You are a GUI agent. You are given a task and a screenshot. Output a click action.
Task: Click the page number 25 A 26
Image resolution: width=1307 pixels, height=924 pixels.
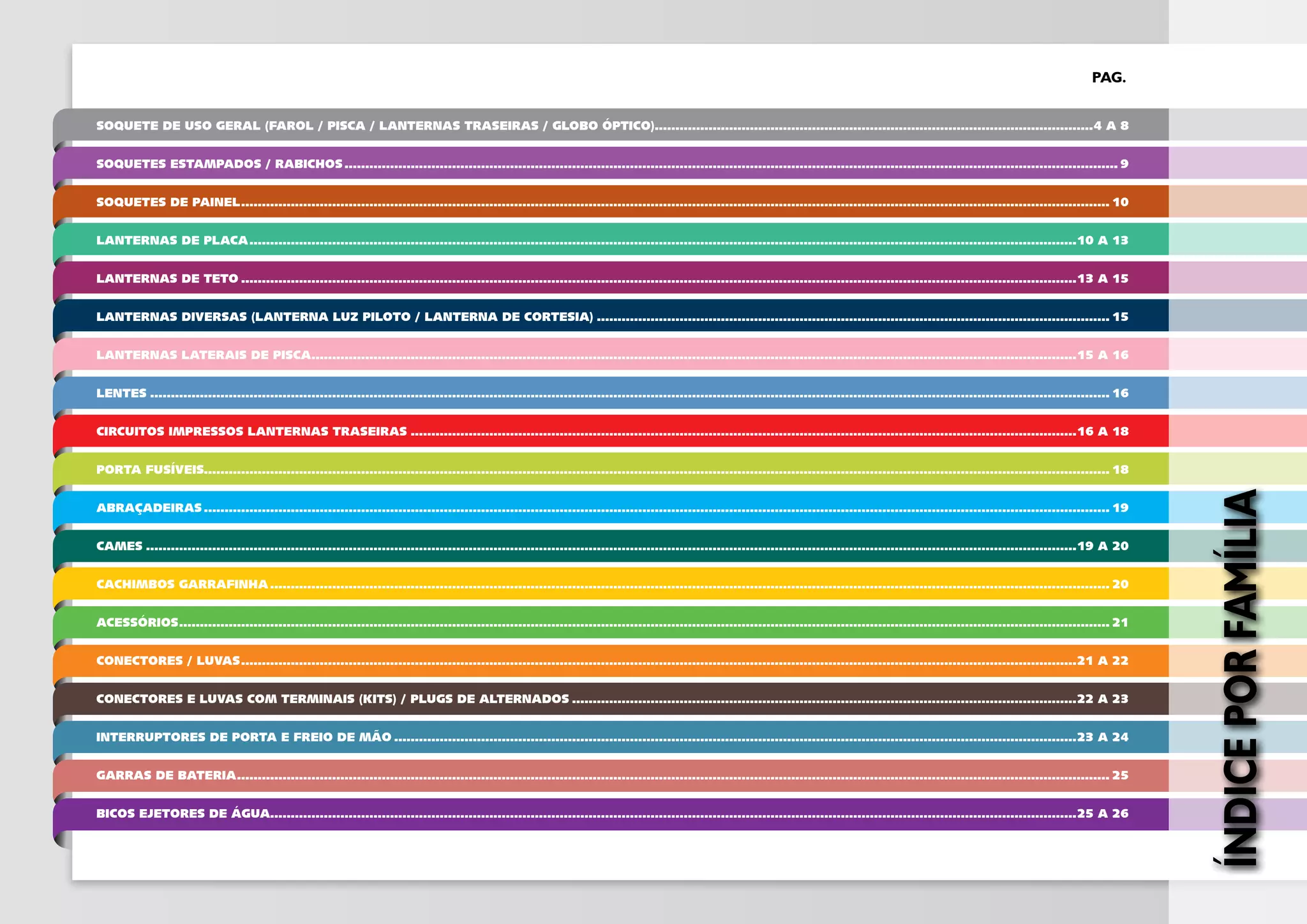point(1103,814)
